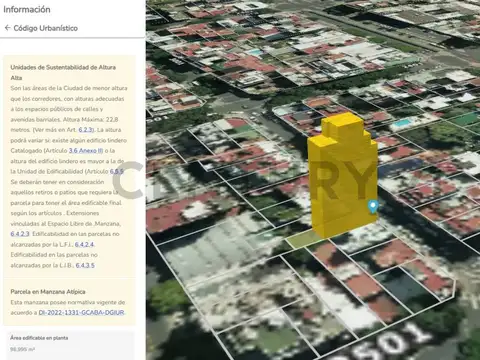Click the blue location pin marker on the map

tap(372, 206)
